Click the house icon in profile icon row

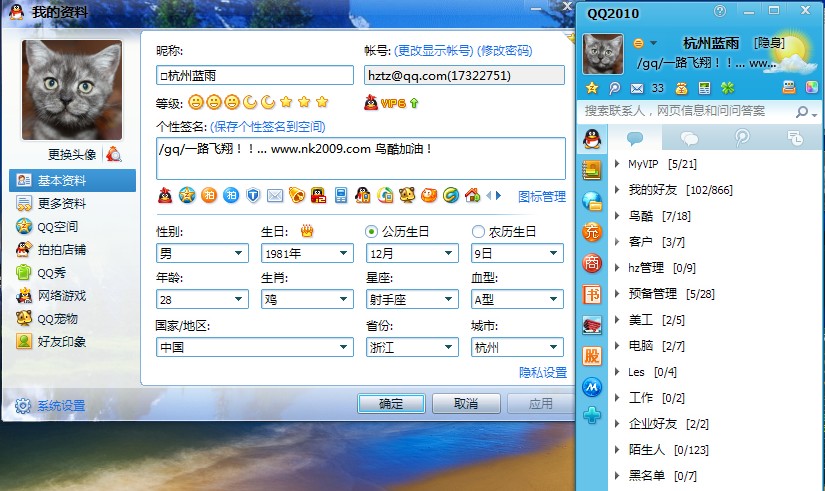point(472,195)
